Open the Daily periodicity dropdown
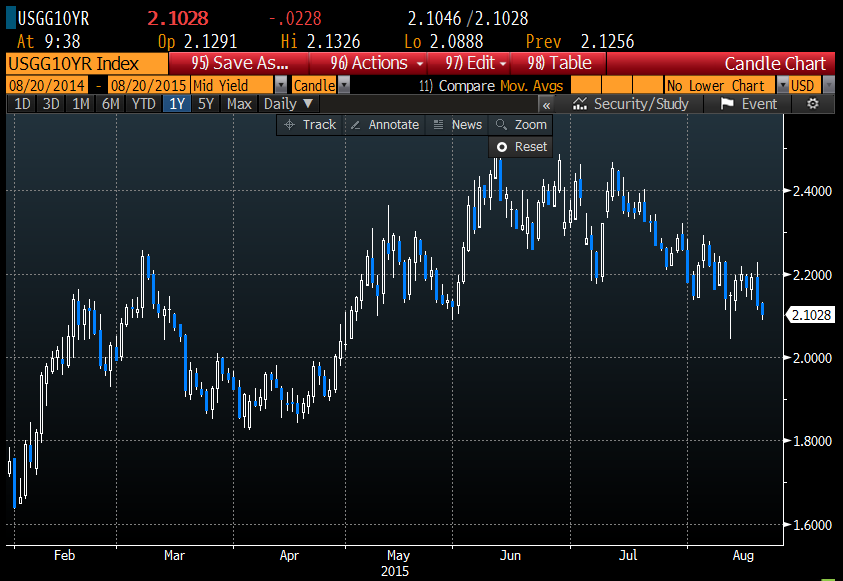The image size is (843, 581). coord(289,104)
